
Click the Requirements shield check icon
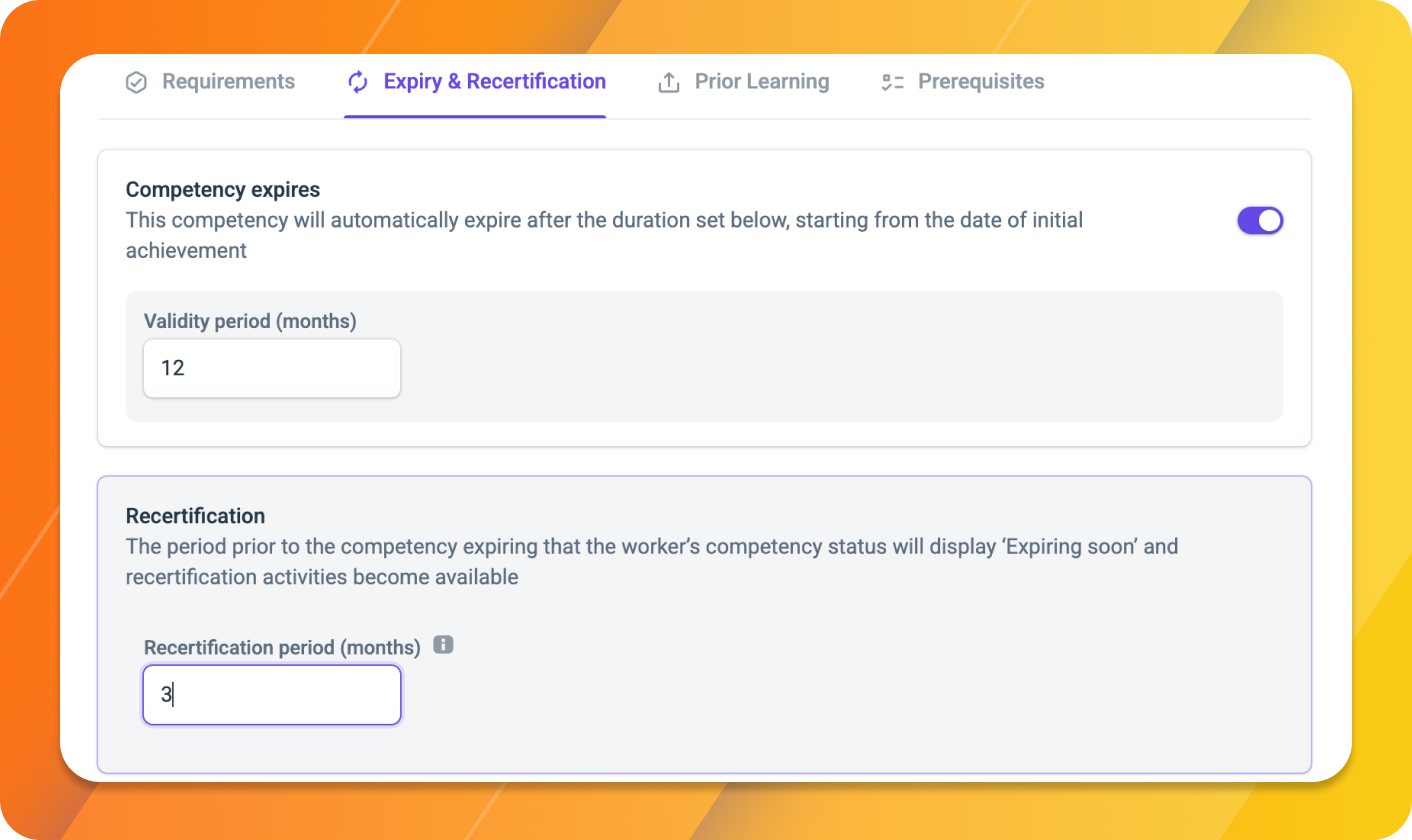[136, 83]
